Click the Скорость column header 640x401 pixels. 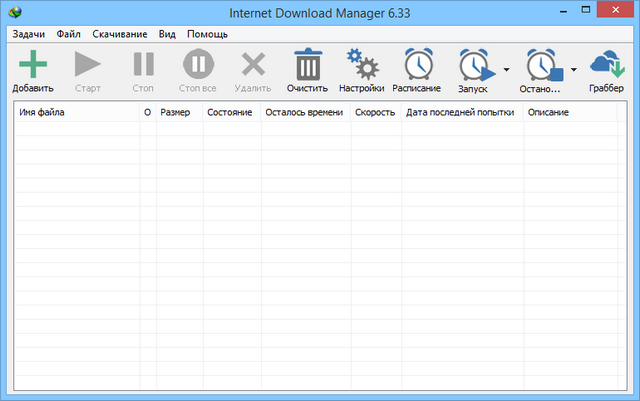[x=375, y=113]
